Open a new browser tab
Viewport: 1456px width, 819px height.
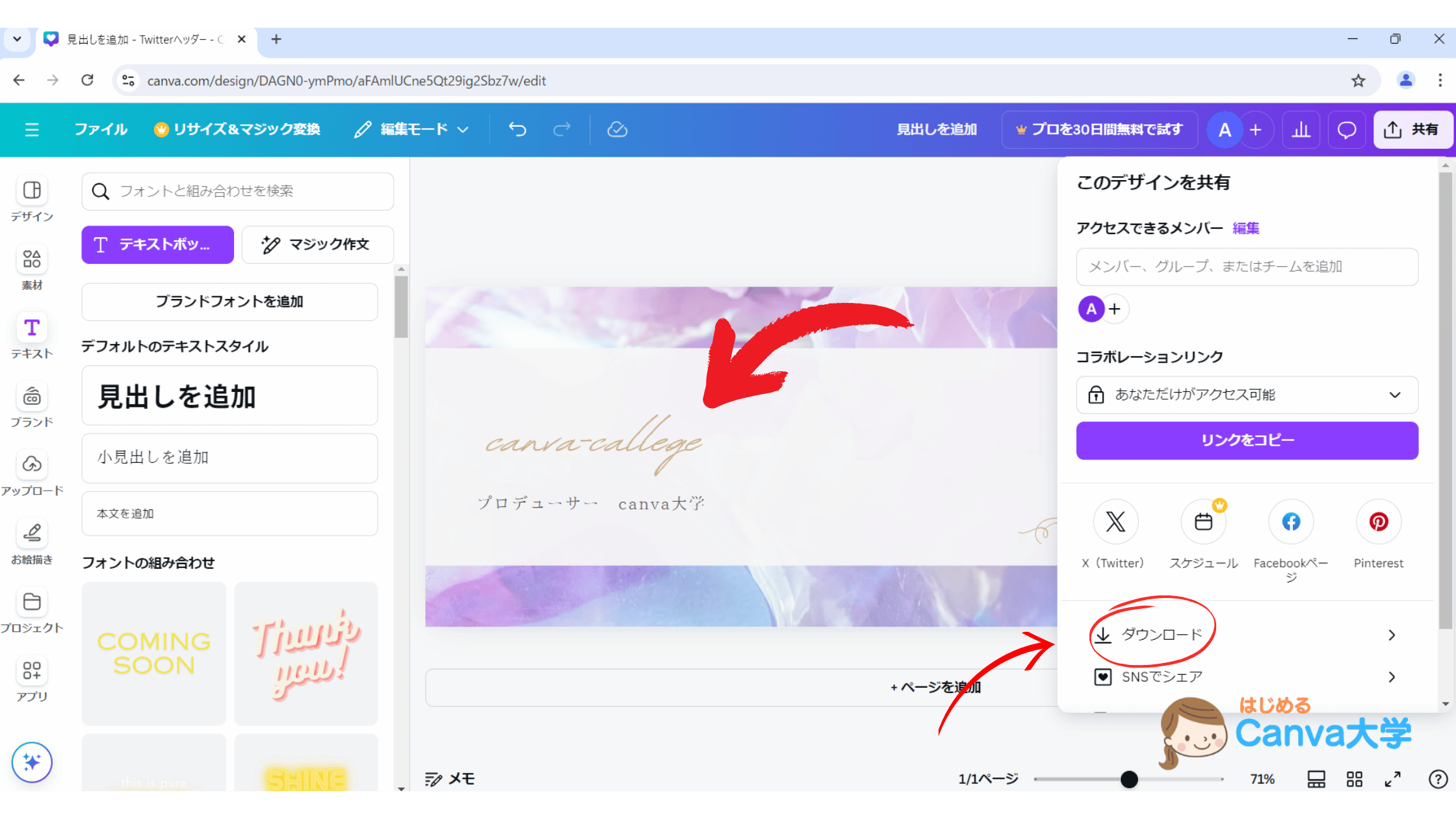click(x=276, y=39)
